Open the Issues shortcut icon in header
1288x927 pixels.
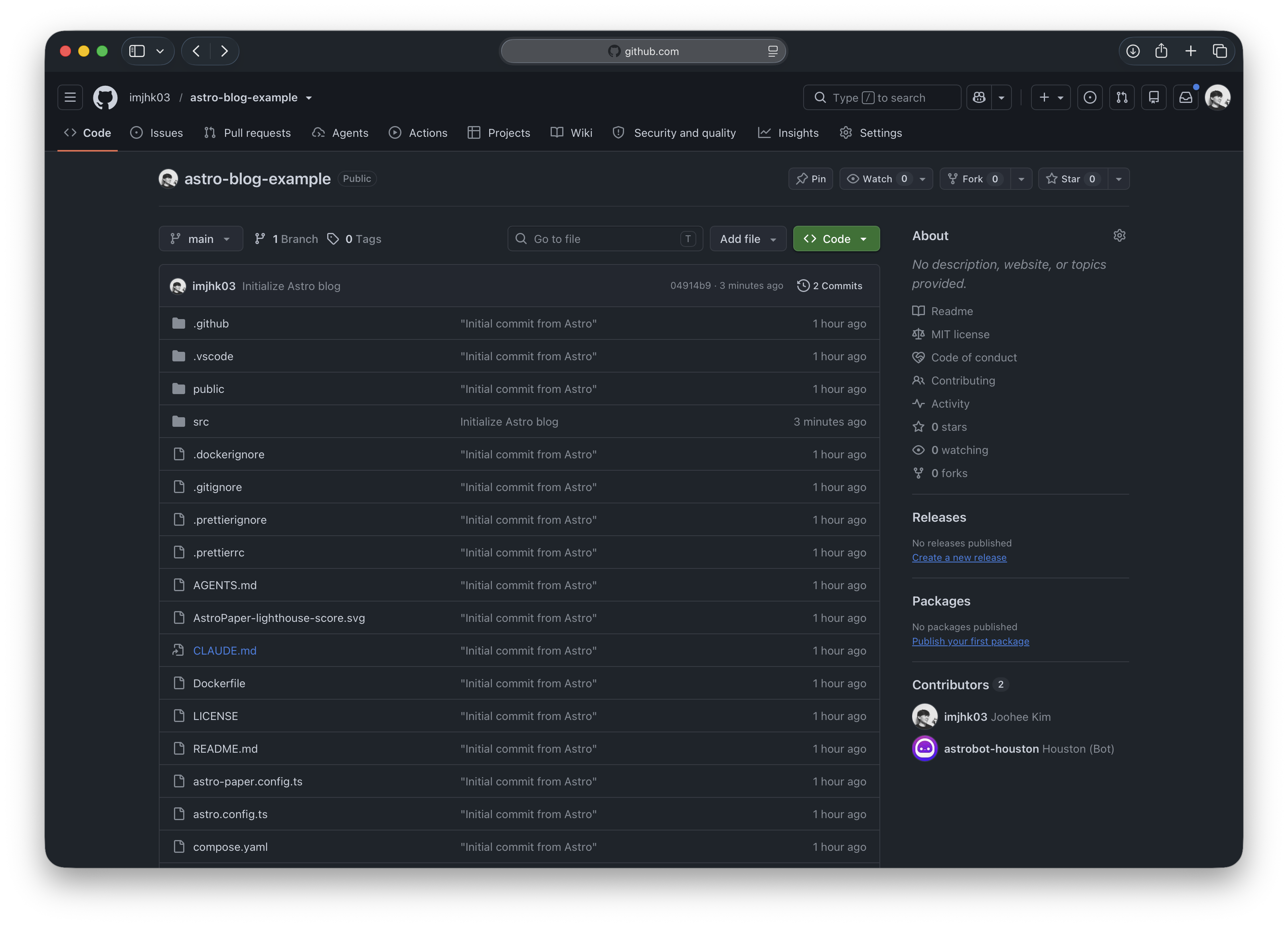pos(1090,98)
